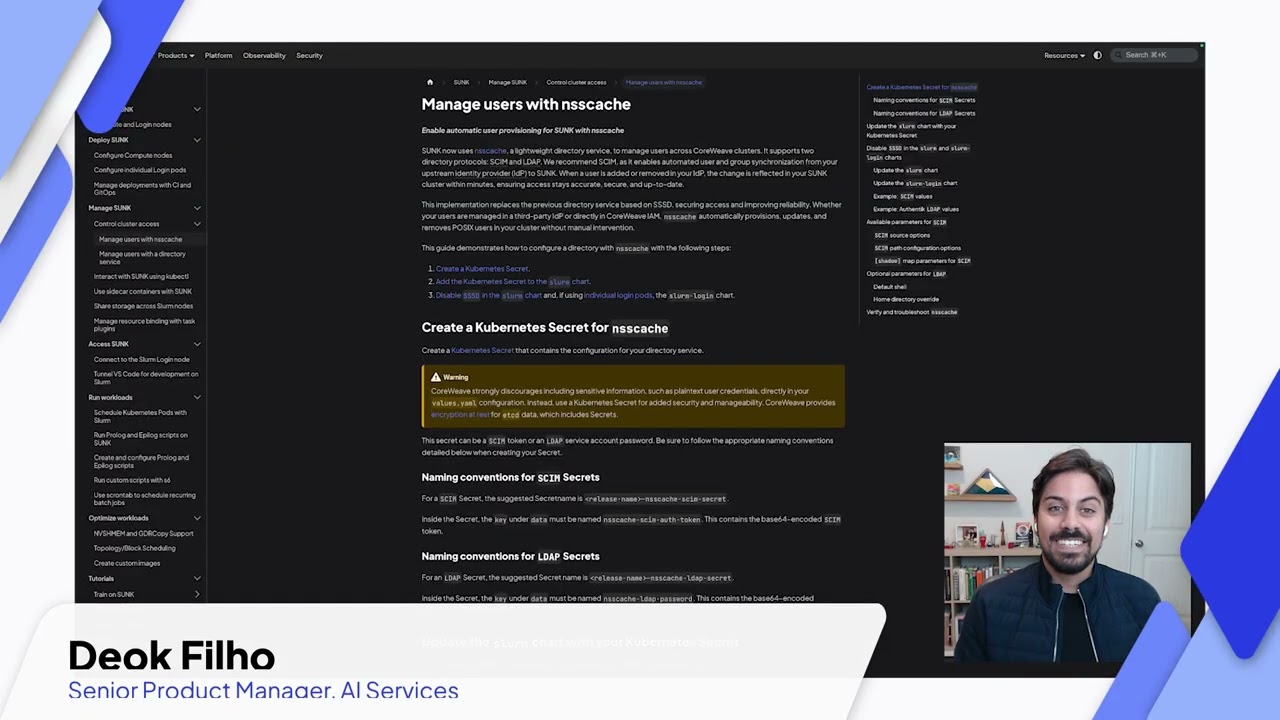Open Schedule Kubernetes Pods with Slurm

140,416
